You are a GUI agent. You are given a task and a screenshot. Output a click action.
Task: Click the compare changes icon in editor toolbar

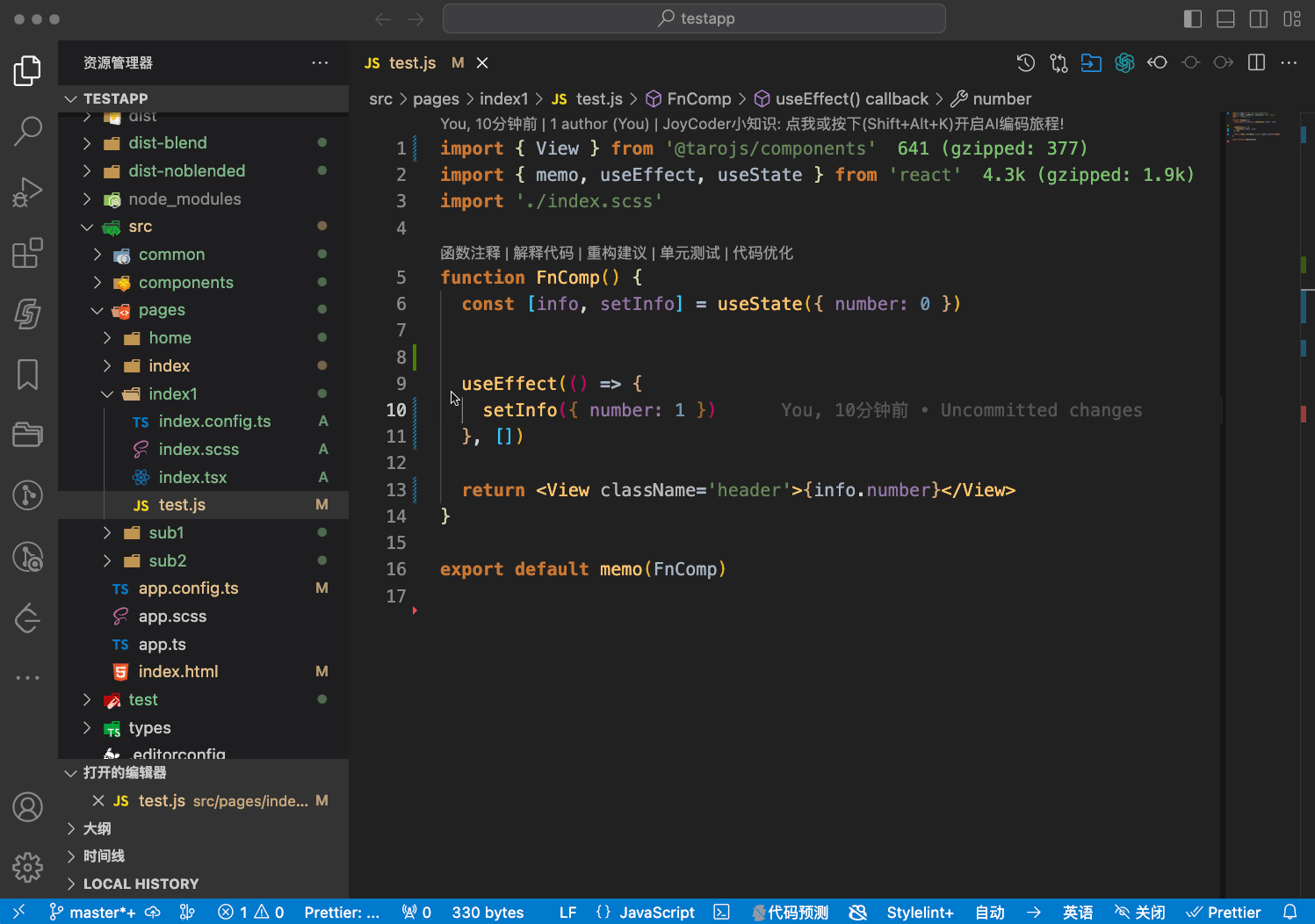[1059, 62]
